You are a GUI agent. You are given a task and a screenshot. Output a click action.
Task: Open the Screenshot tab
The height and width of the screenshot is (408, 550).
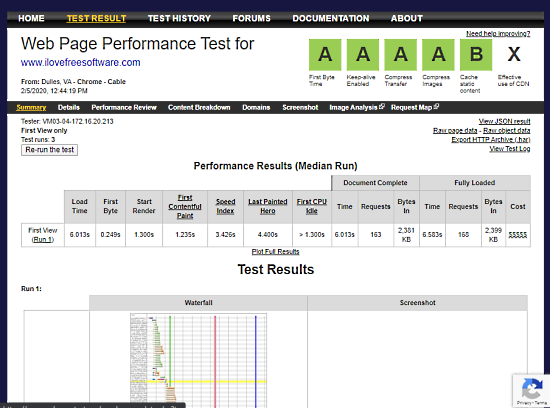tap(300, 107)
